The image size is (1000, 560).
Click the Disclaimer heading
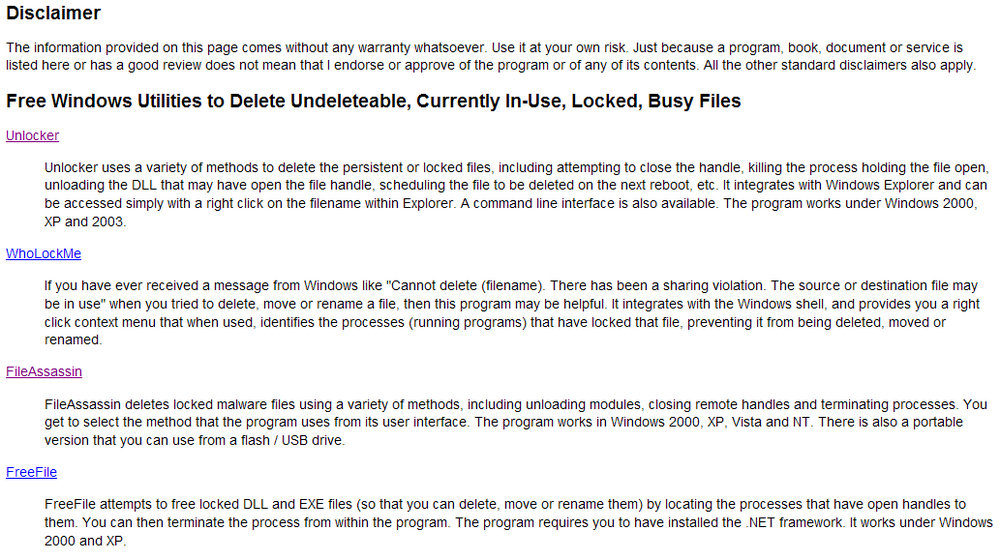tap(54, 13)
